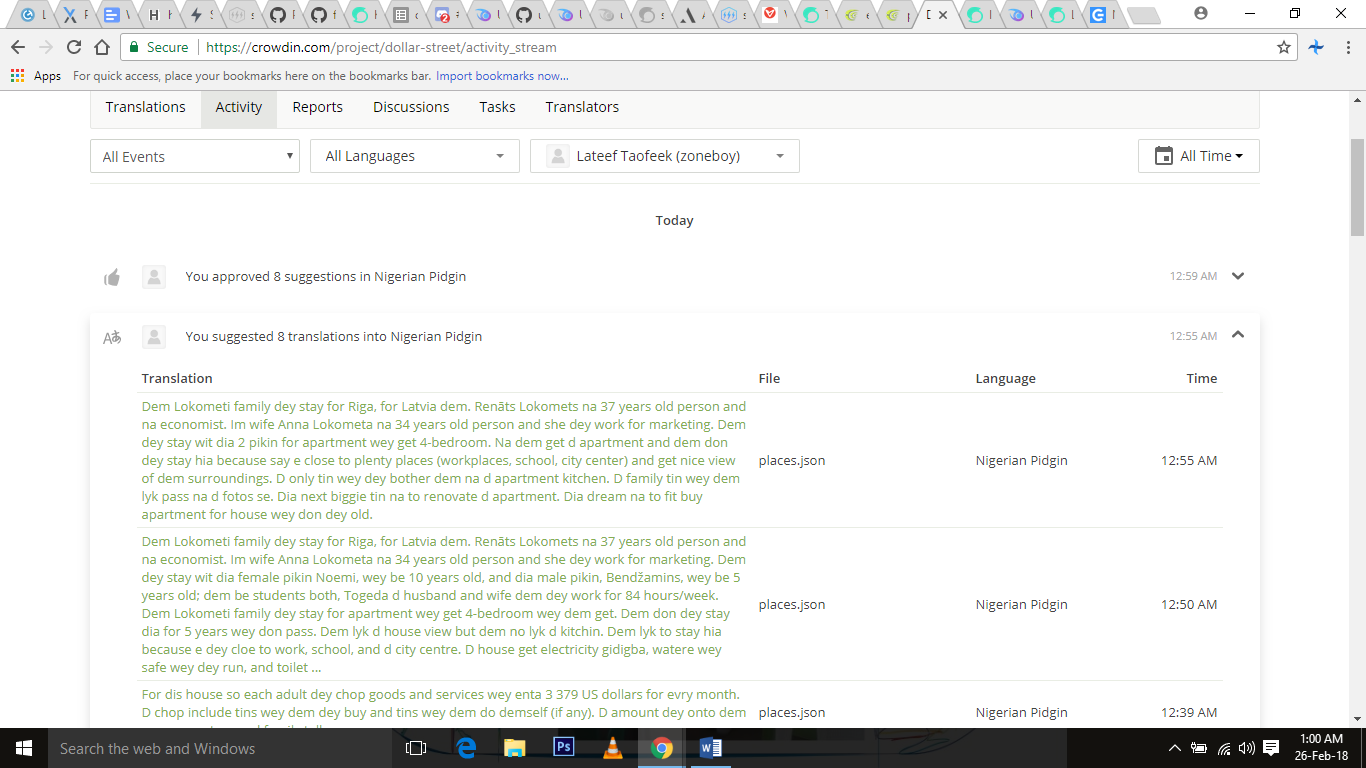
Task: Select the Activity tab
Action: point(239,107)
